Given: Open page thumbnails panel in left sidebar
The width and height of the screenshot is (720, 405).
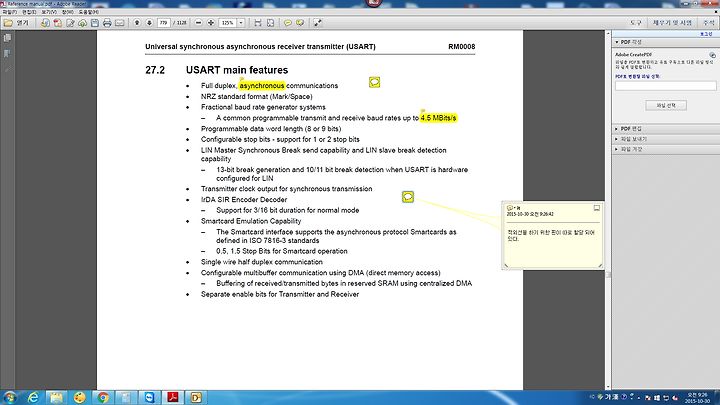Looking at the screenshot, I should point(7,38).
